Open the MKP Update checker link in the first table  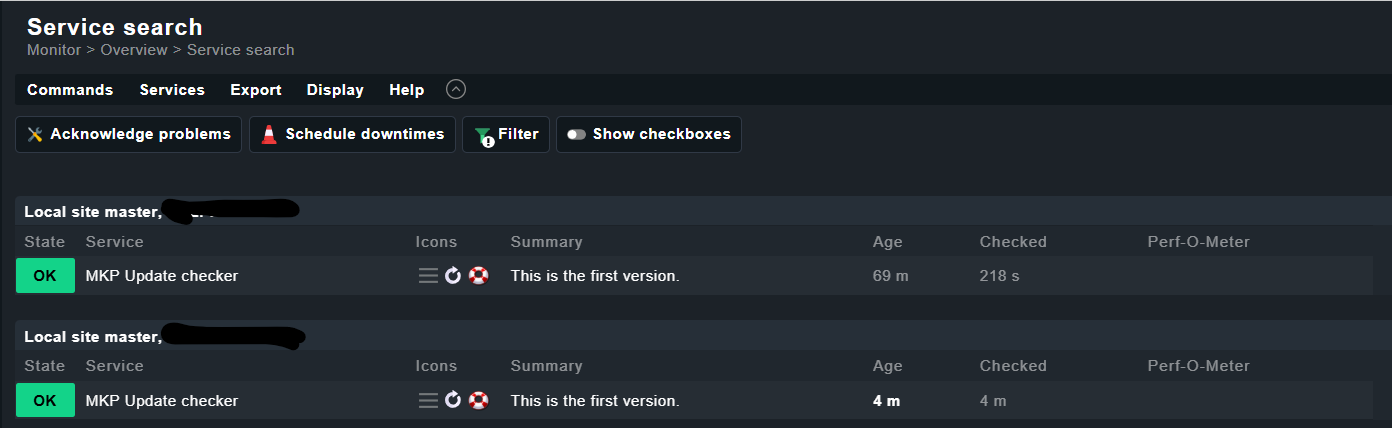[162, 276]
